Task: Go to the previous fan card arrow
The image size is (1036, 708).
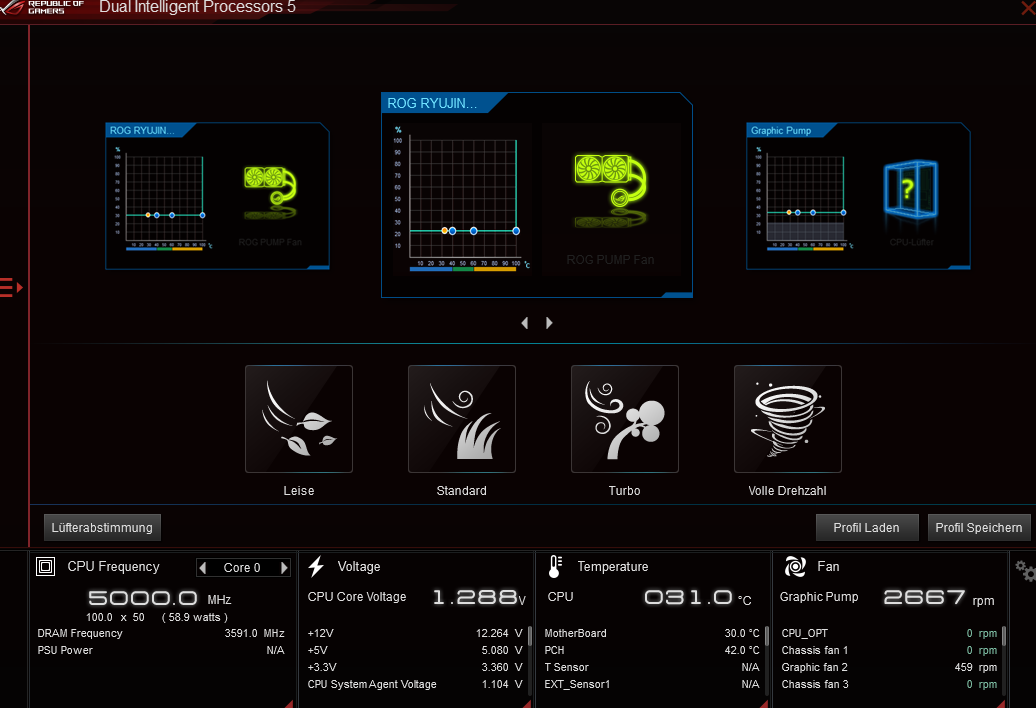Action: (x=525, y=323)
